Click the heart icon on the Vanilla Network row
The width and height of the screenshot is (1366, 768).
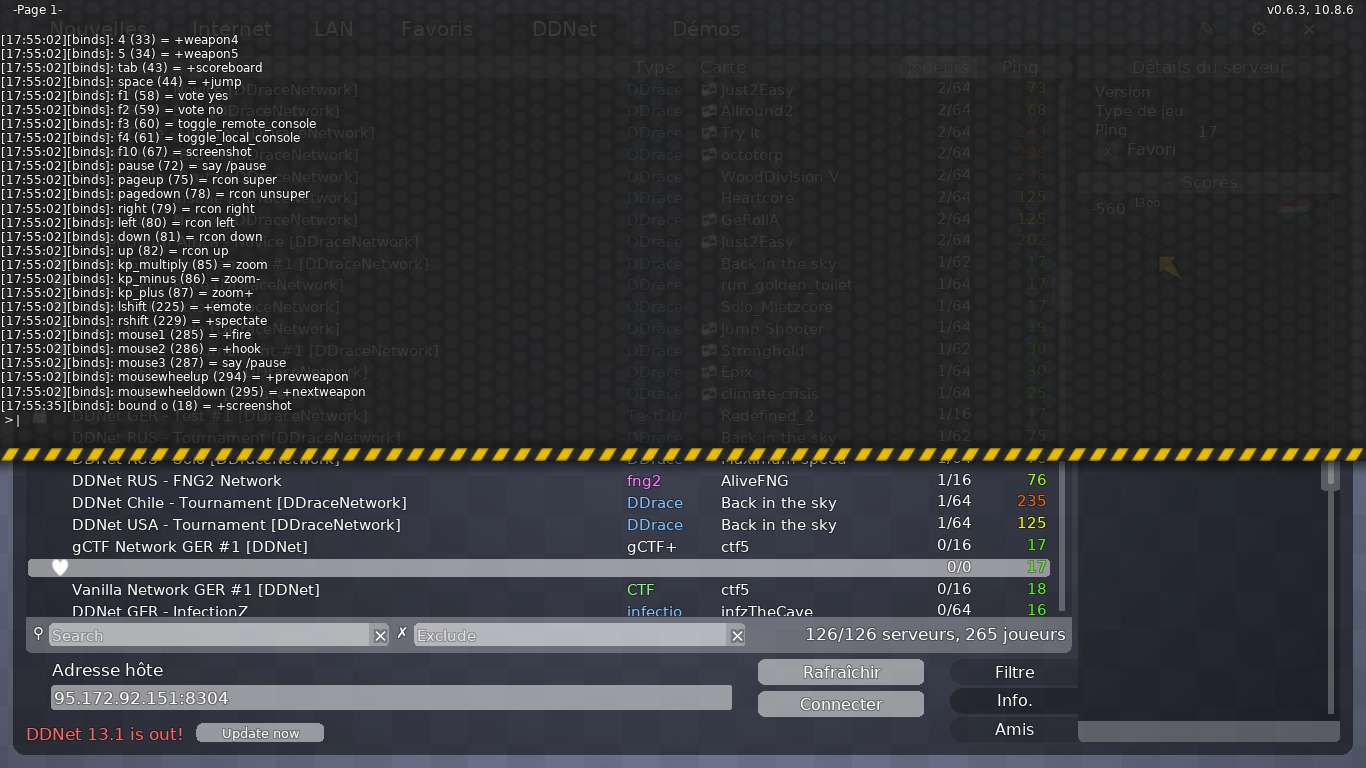tap(59, 567)
